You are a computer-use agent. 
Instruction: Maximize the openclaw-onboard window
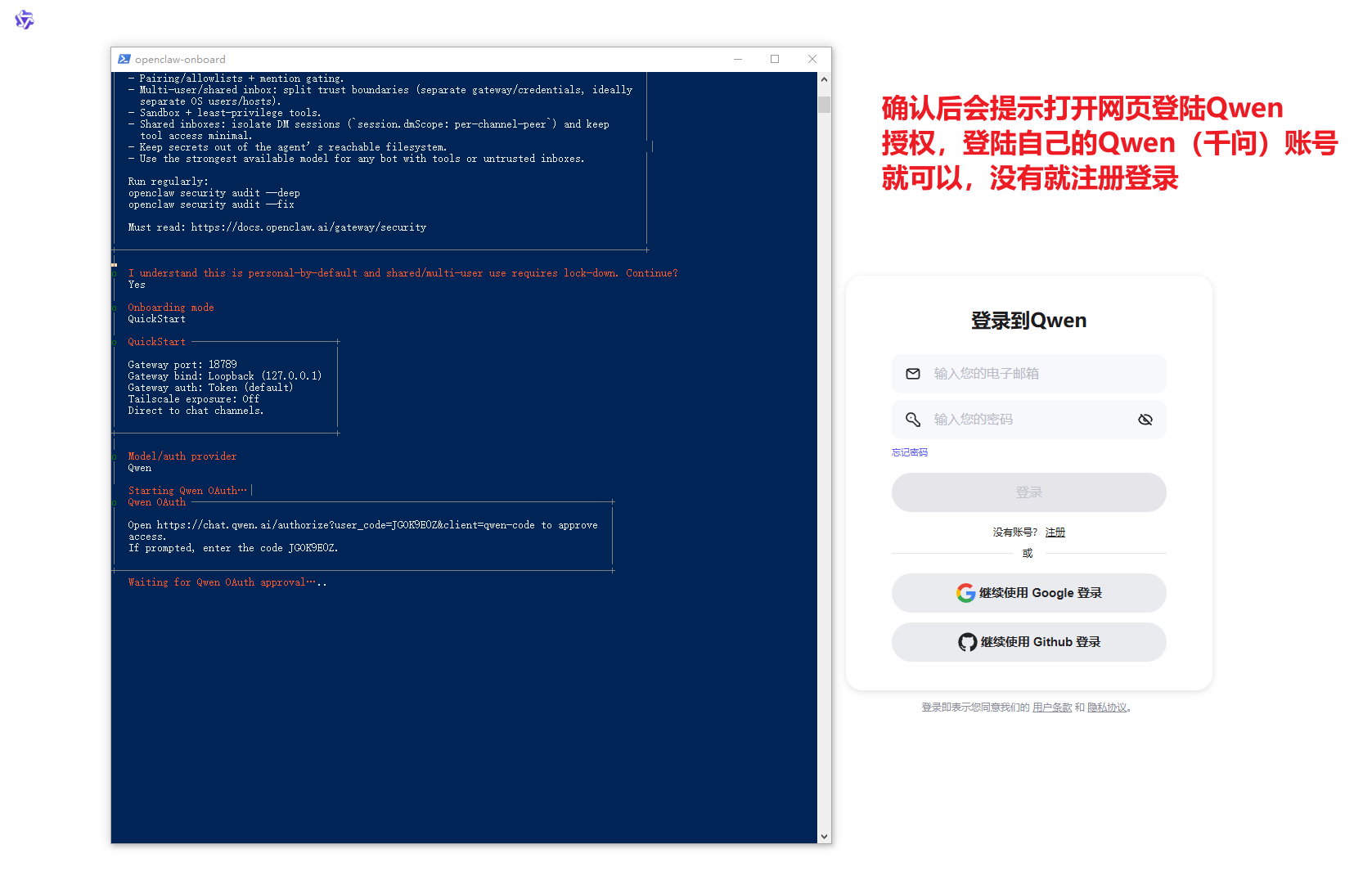click(775, 59)
